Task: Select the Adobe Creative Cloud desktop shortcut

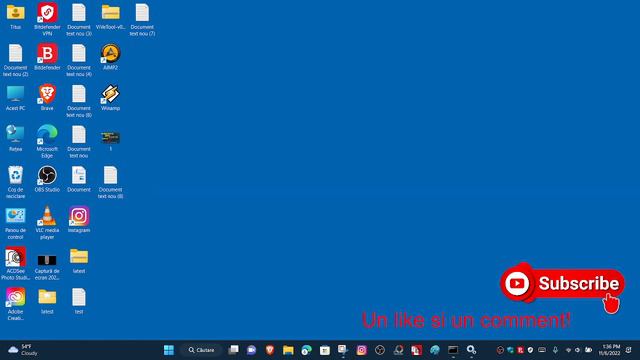Action: [x=16, y=304]
